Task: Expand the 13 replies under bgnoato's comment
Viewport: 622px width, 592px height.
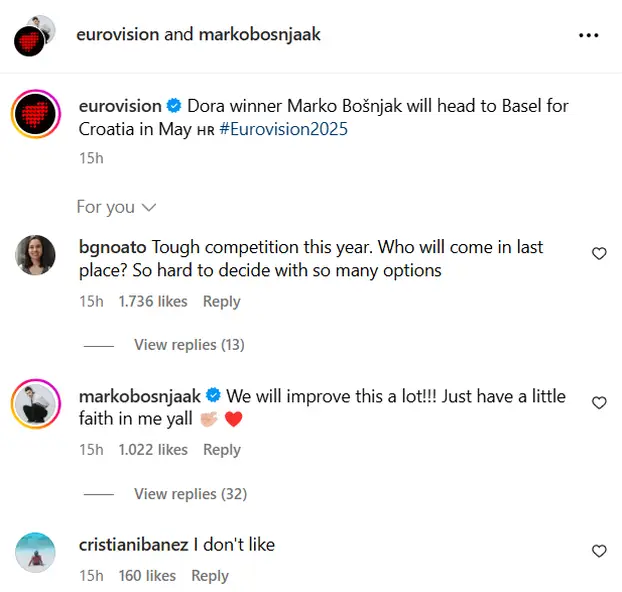Action: pyautogui.click(x=189, y=345)
